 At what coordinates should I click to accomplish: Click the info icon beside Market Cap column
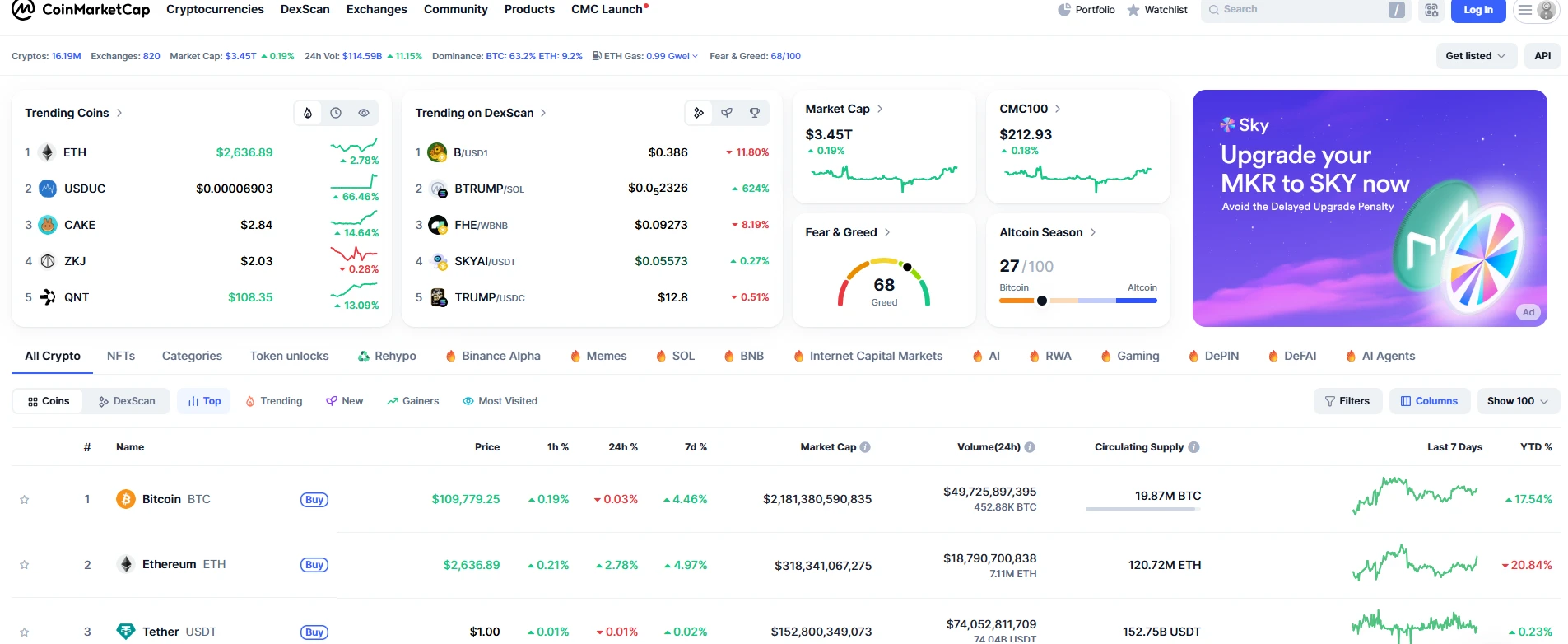[x=865, y=447]
